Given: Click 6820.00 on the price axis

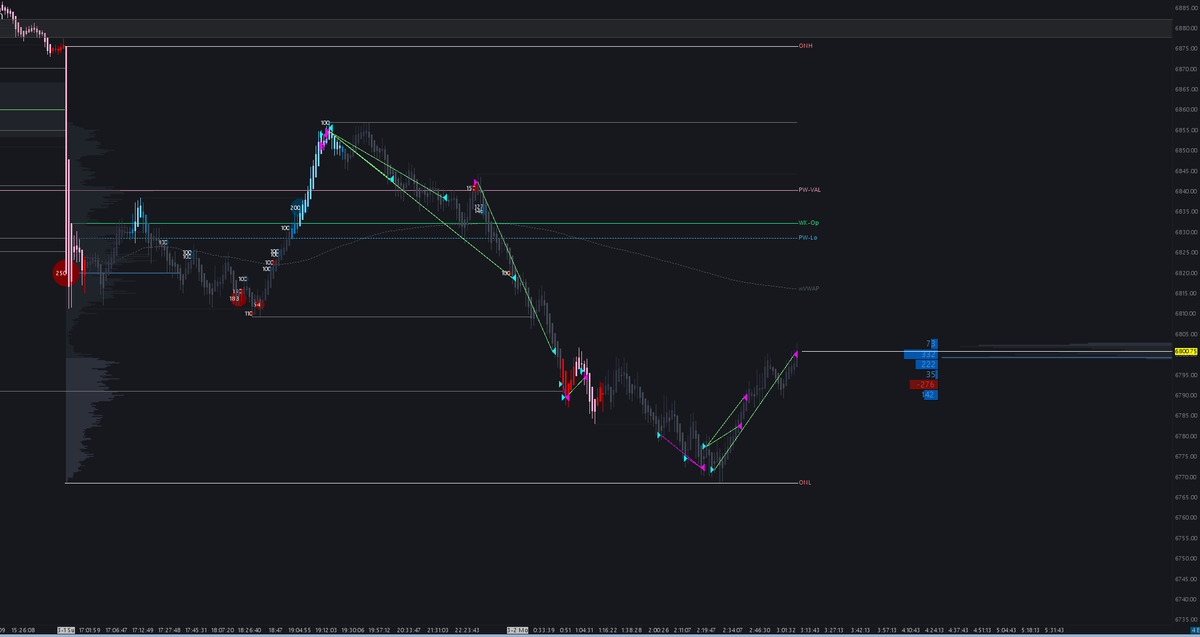Looking at the screenshot, I should [1186, 273].
